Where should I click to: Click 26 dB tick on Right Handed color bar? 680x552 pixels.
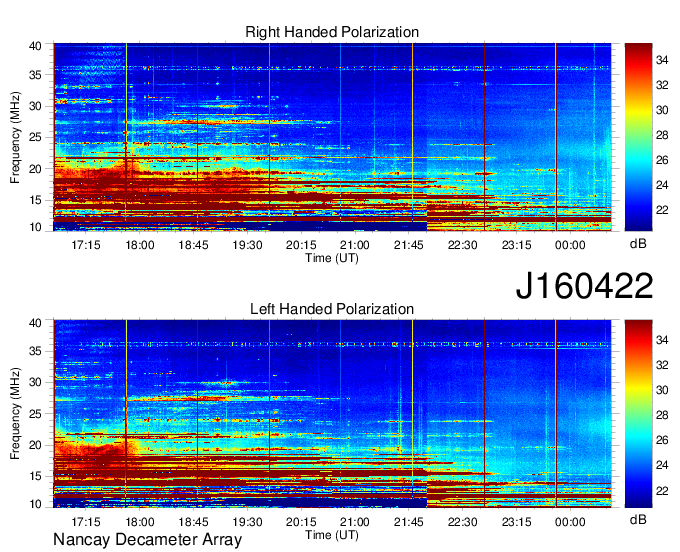[x=662, y=160]
